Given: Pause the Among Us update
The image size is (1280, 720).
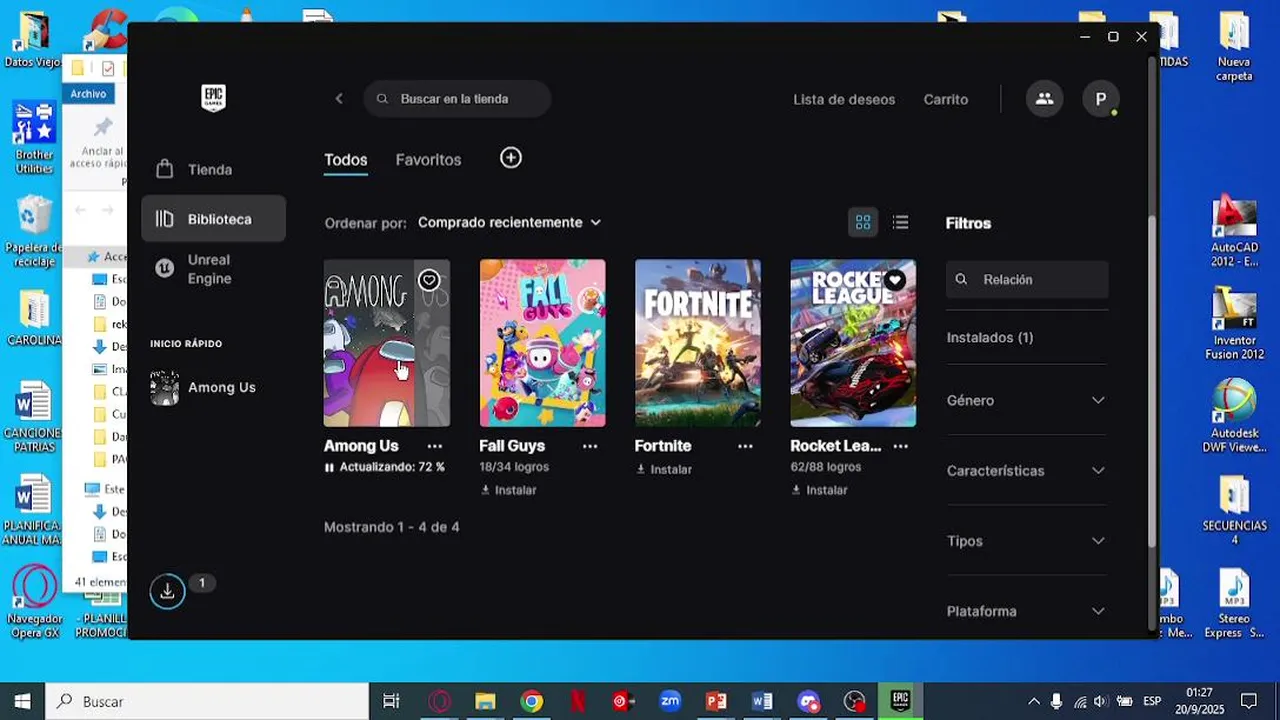Looking at the screenshot, I should pos(329,467).
